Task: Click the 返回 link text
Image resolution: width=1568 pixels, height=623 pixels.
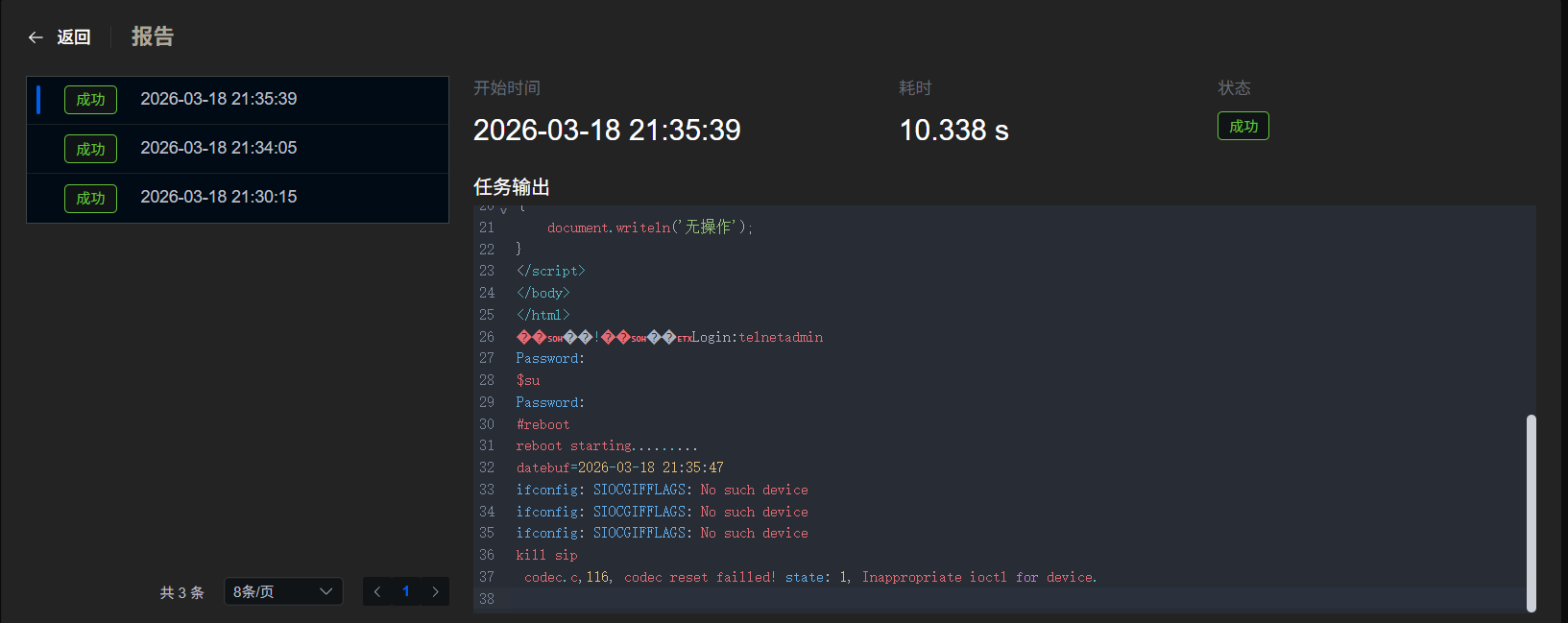Action: (73, 37)
